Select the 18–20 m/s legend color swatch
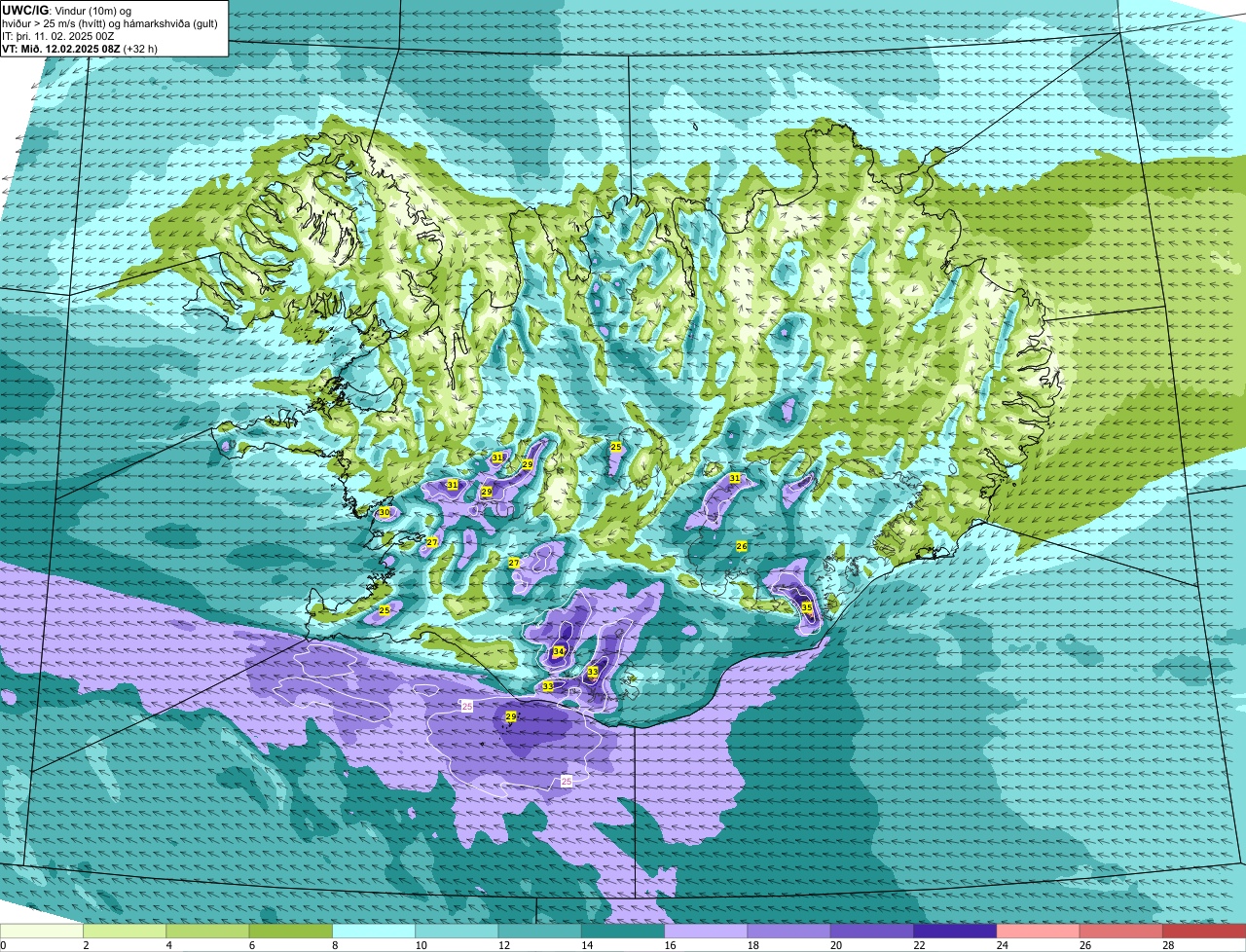Screen dimensions: 1246x952 click(789, 931)
